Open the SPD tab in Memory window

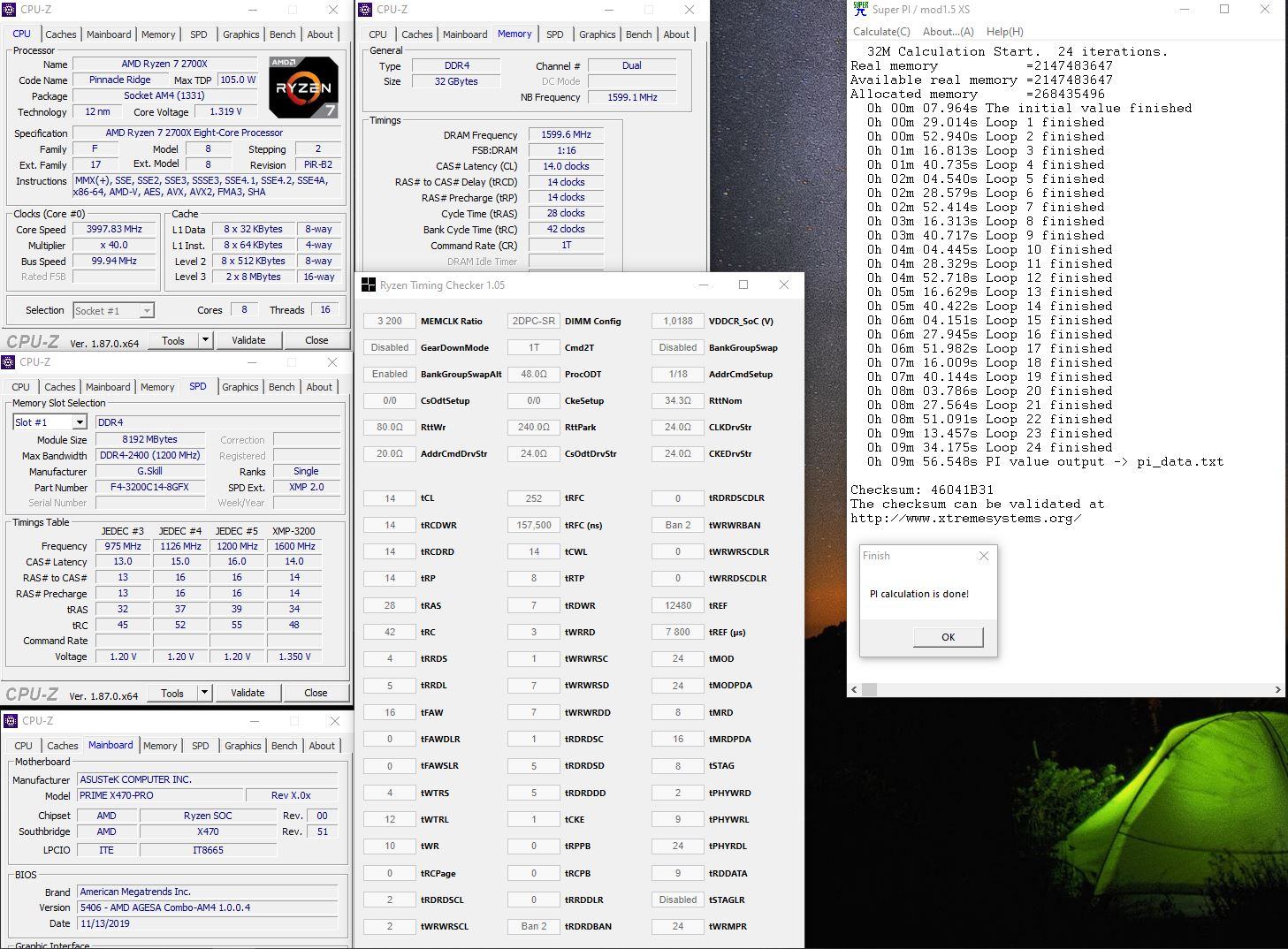click(x=554, y=34)
